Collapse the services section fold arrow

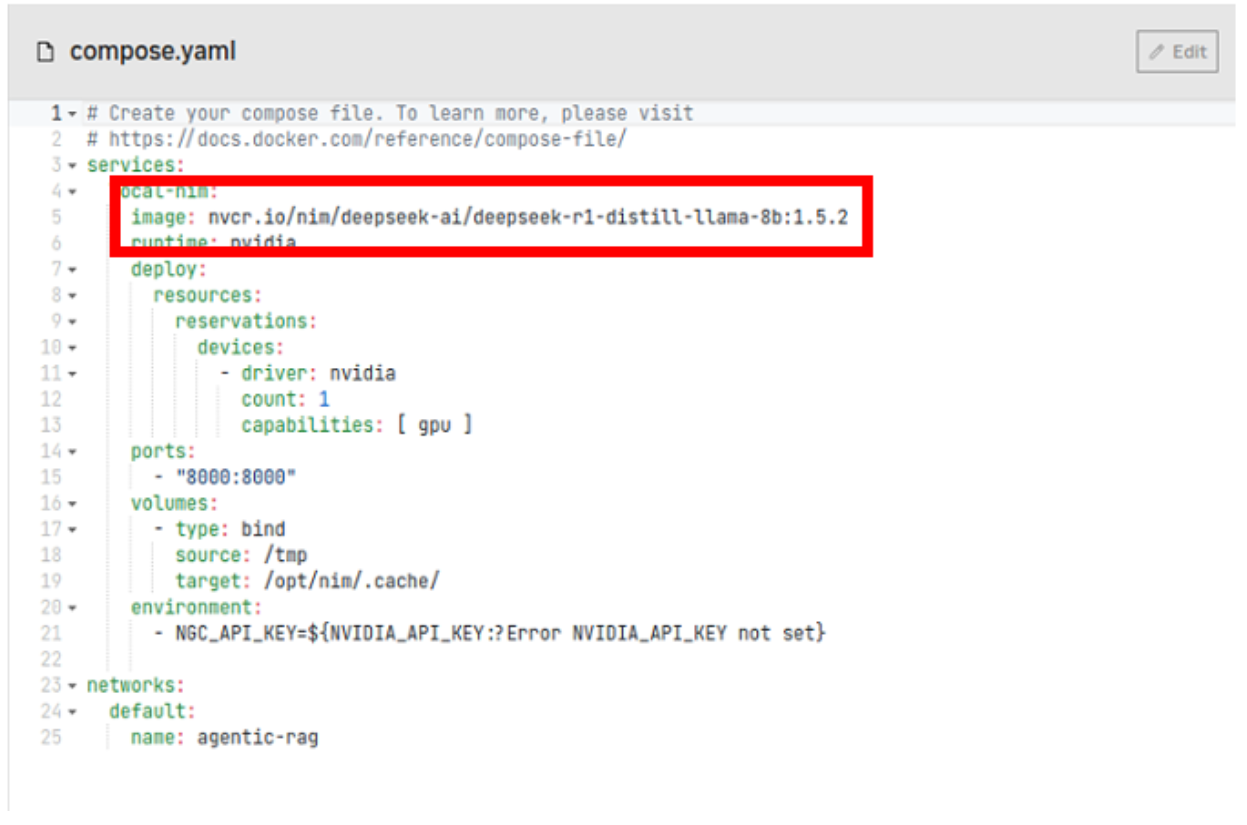pos(72,165)
